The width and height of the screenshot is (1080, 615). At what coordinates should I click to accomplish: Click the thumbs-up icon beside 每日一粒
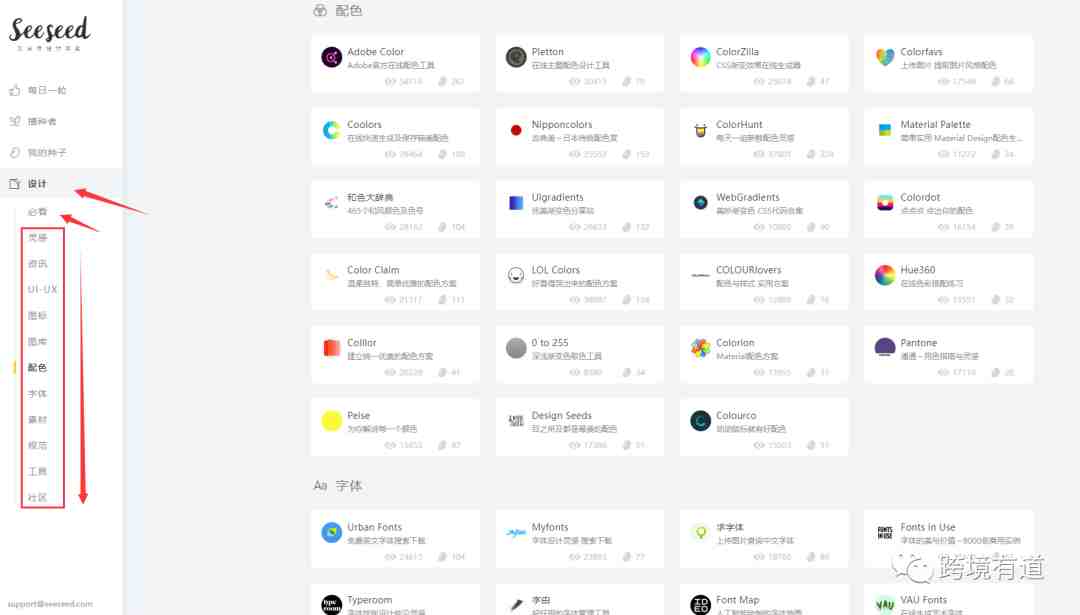14,90
